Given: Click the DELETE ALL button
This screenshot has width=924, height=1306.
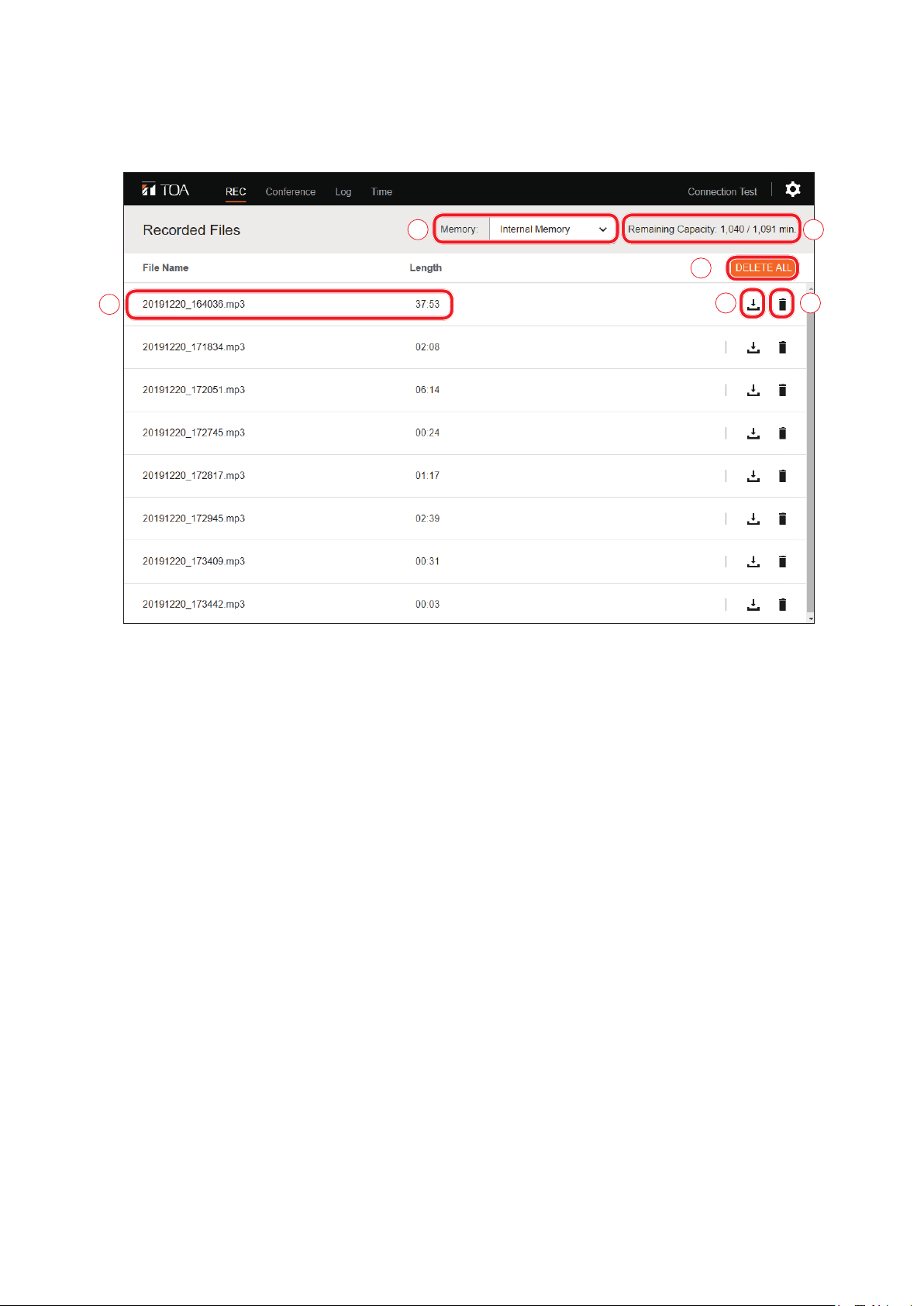Looking at the screenshot, I should point(763,268).
